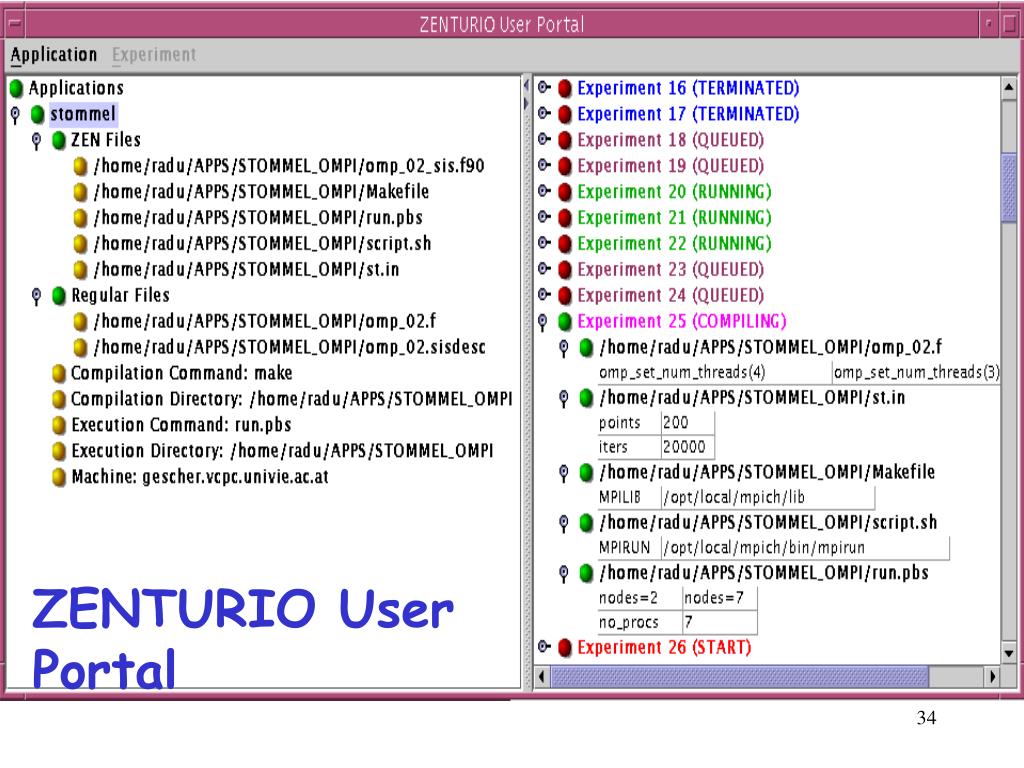Click the yellow icon beside omp_02.f in Regular Files
The width and height of the screenshot is (1024, 768).
point(80,322)
